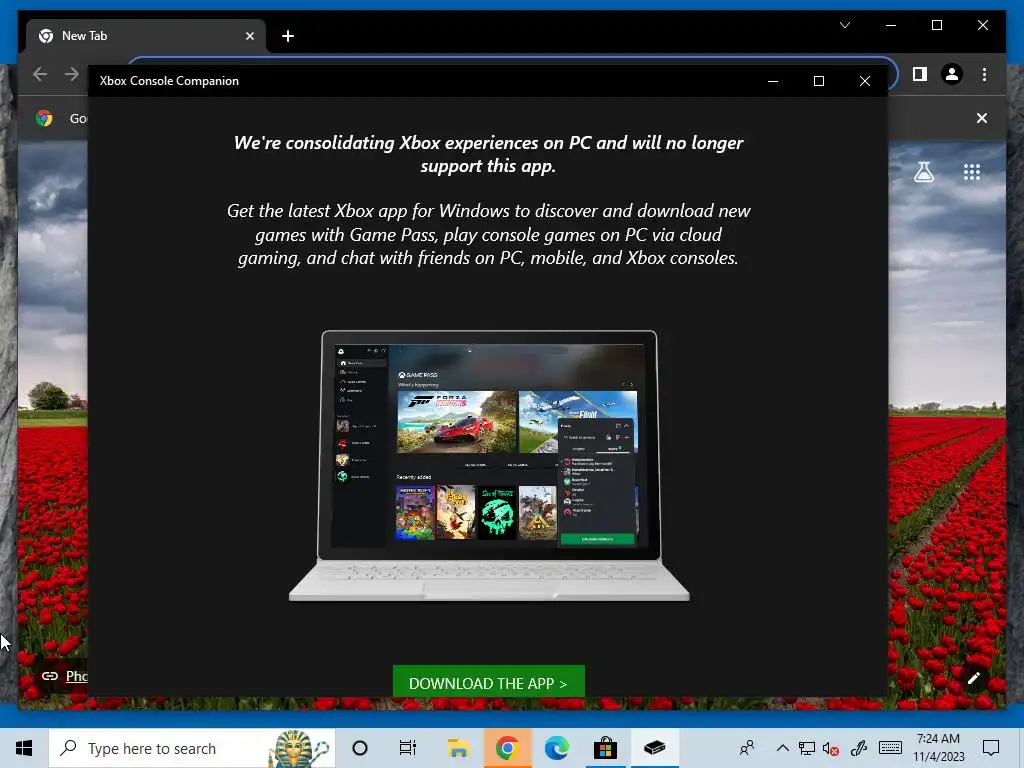The height and width of the screenshot is (768, 1024).
Task: Expand hidden system tray icons
Action: click(782, 748)
